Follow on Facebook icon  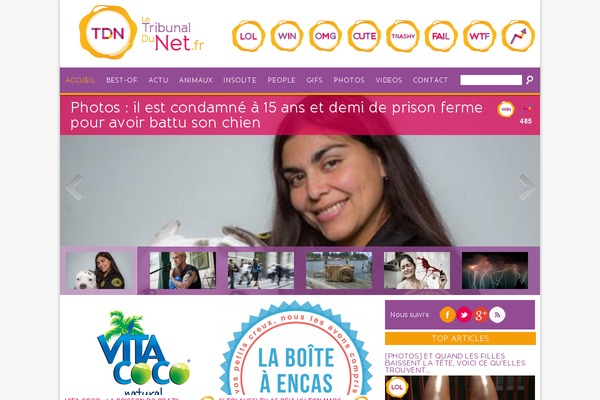[x=447, y=315]
